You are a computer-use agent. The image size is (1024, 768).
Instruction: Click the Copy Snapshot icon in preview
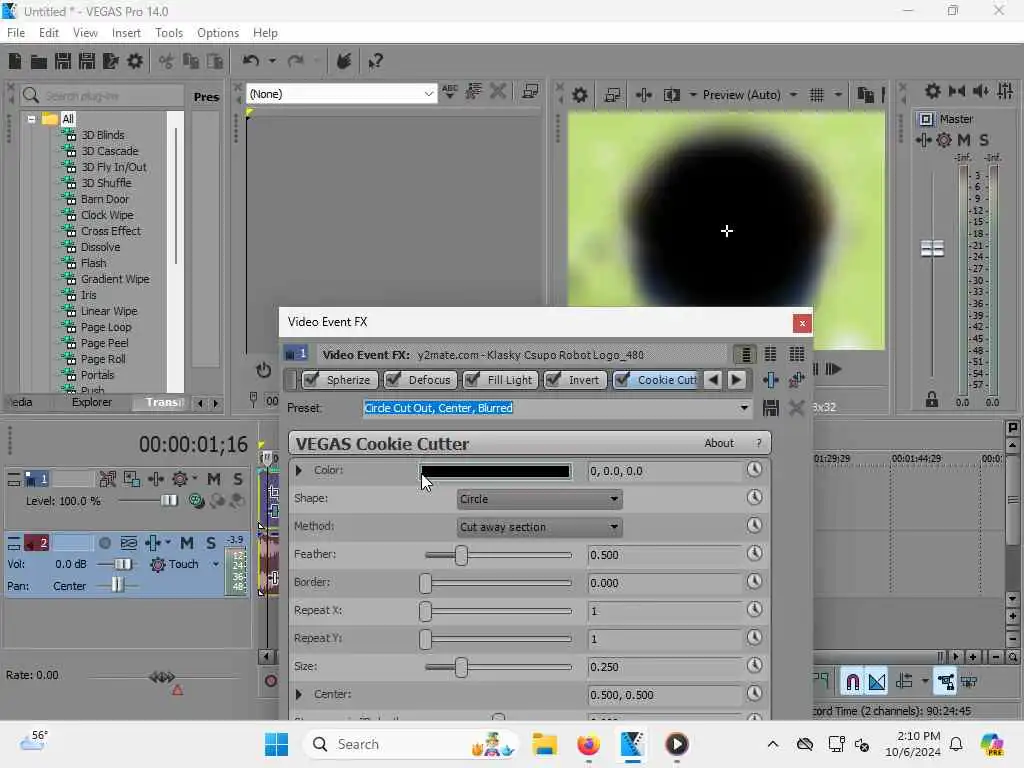865,95
